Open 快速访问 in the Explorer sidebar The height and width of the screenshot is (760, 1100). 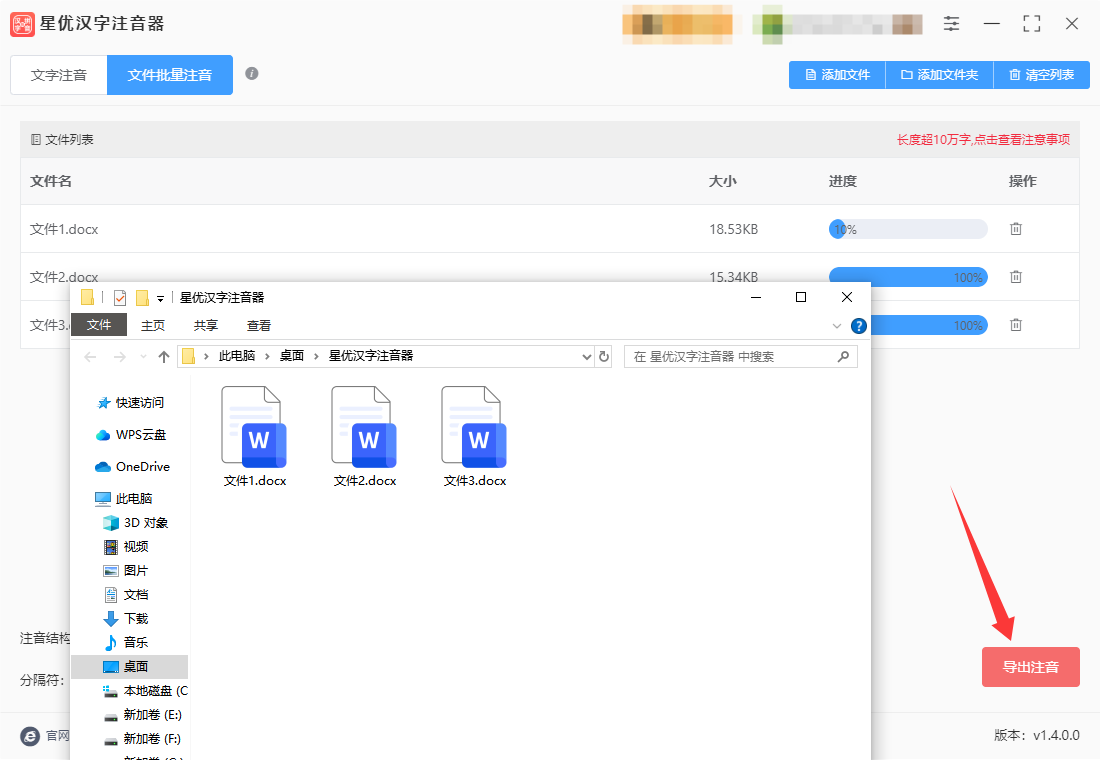[x=130, y=403]
